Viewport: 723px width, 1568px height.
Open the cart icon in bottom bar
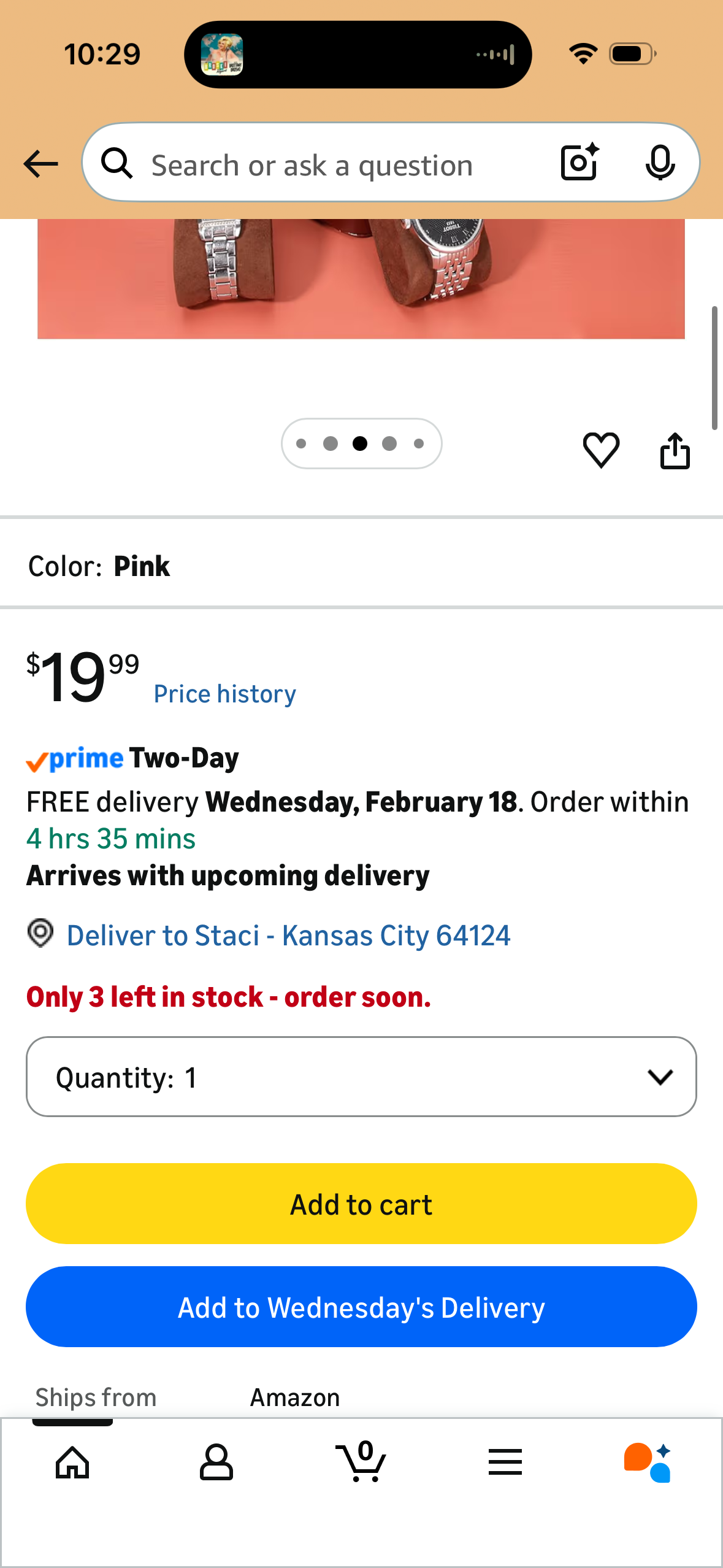pyautogui.click(x=362, y=1461)
